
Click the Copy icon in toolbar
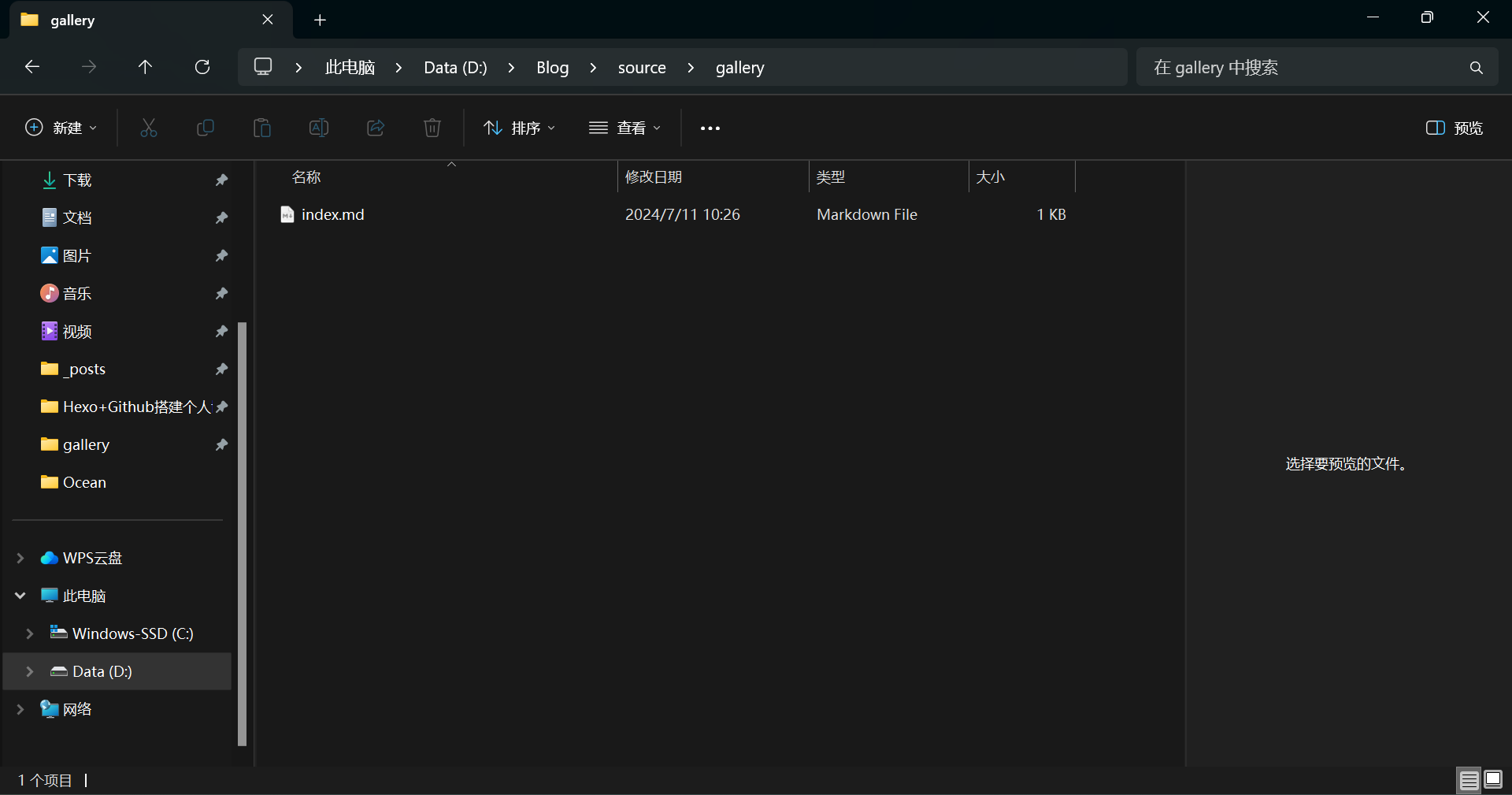click(x=205, y=128)
